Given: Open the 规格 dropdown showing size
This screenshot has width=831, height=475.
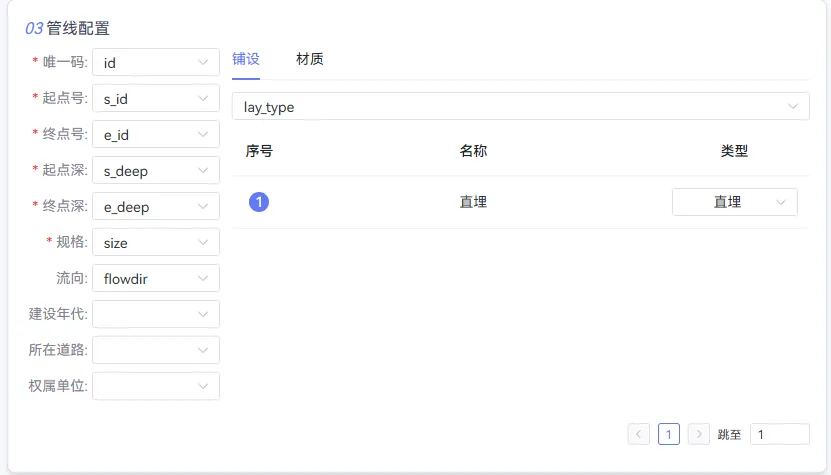Looking at the screenshot, I should [156, 243].
